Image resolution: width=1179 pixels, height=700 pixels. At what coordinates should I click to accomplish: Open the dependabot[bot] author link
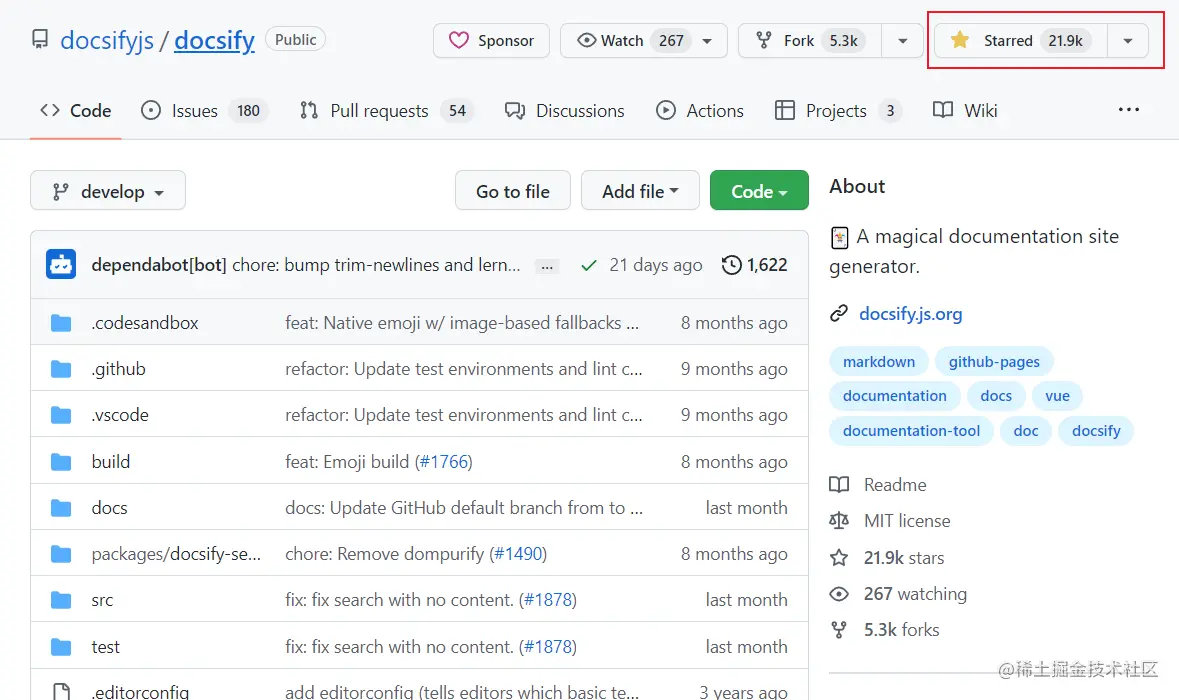click(x=159, y=265)
